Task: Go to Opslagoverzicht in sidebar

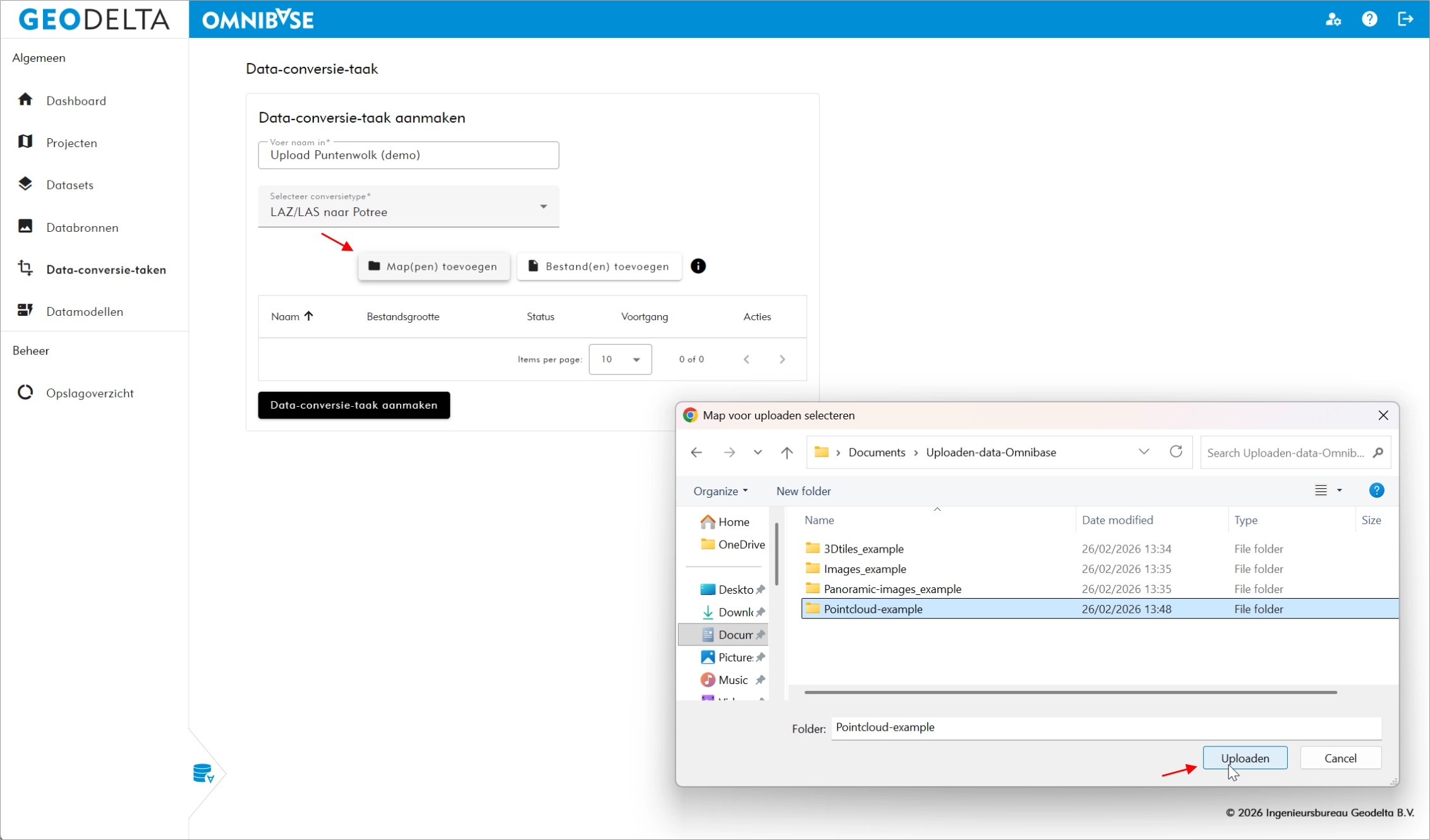Action: pyautogui.click(x=90, y=393)
